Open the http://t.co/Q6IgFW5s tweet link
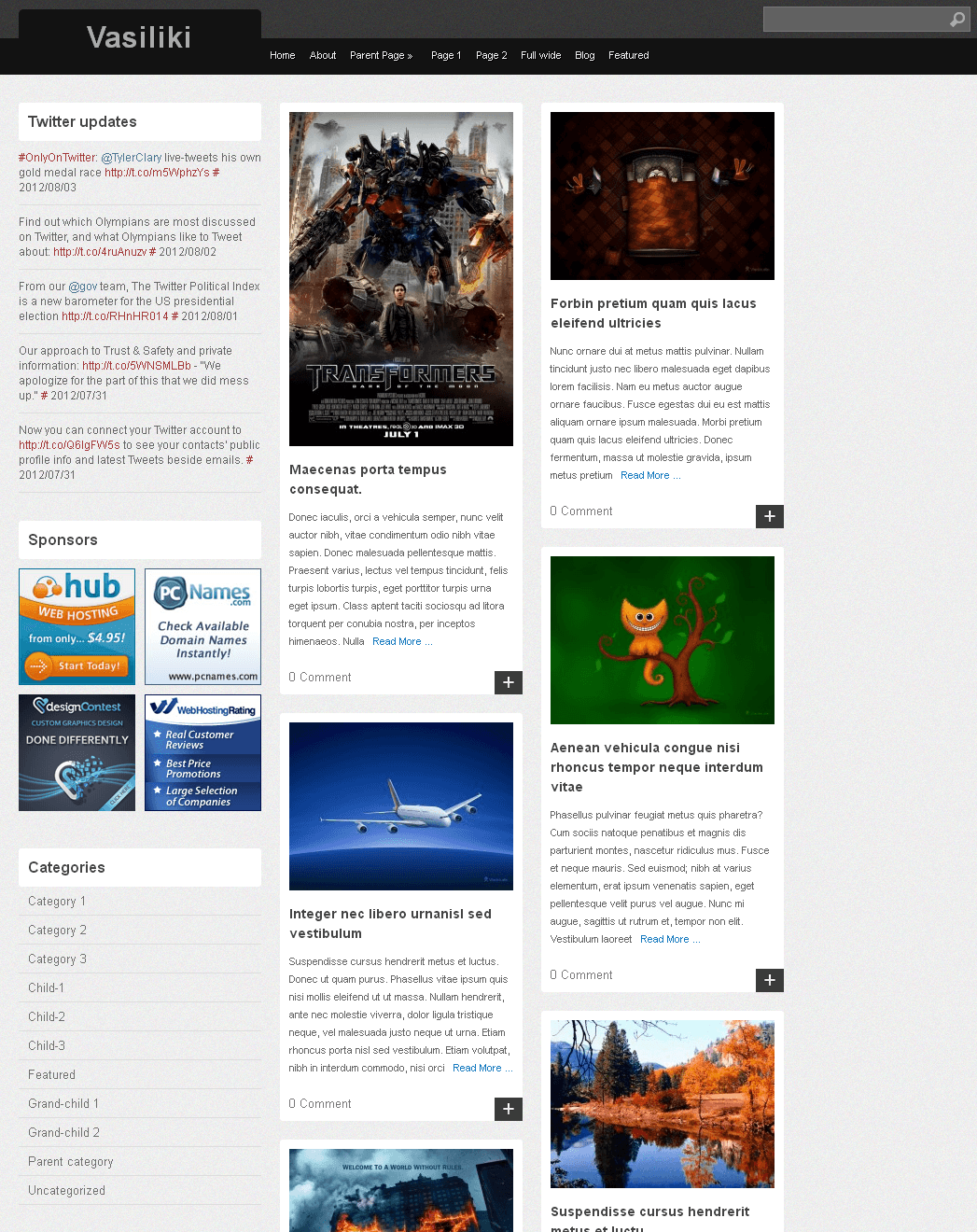This screenshot has width=977, height=1232. (69, 445)
